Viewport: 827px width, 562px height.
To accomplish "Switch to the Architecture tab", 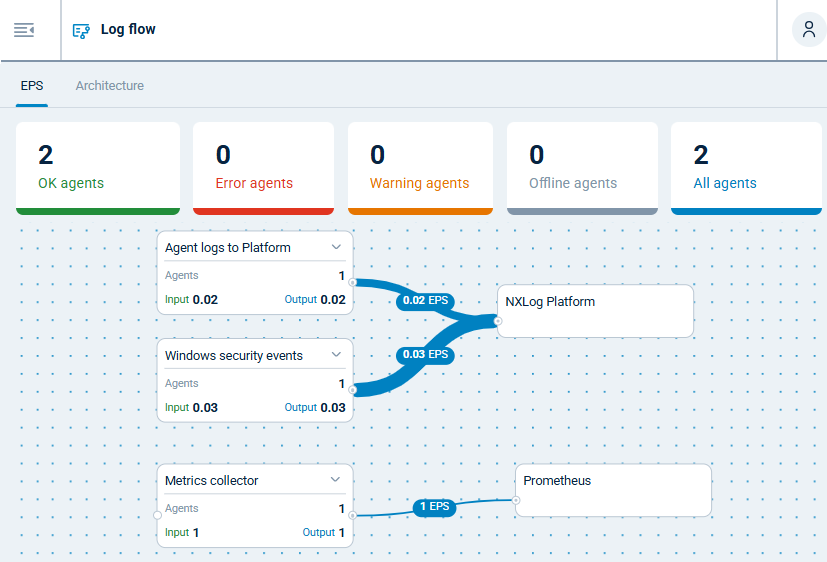I will [x=110, y=86].
